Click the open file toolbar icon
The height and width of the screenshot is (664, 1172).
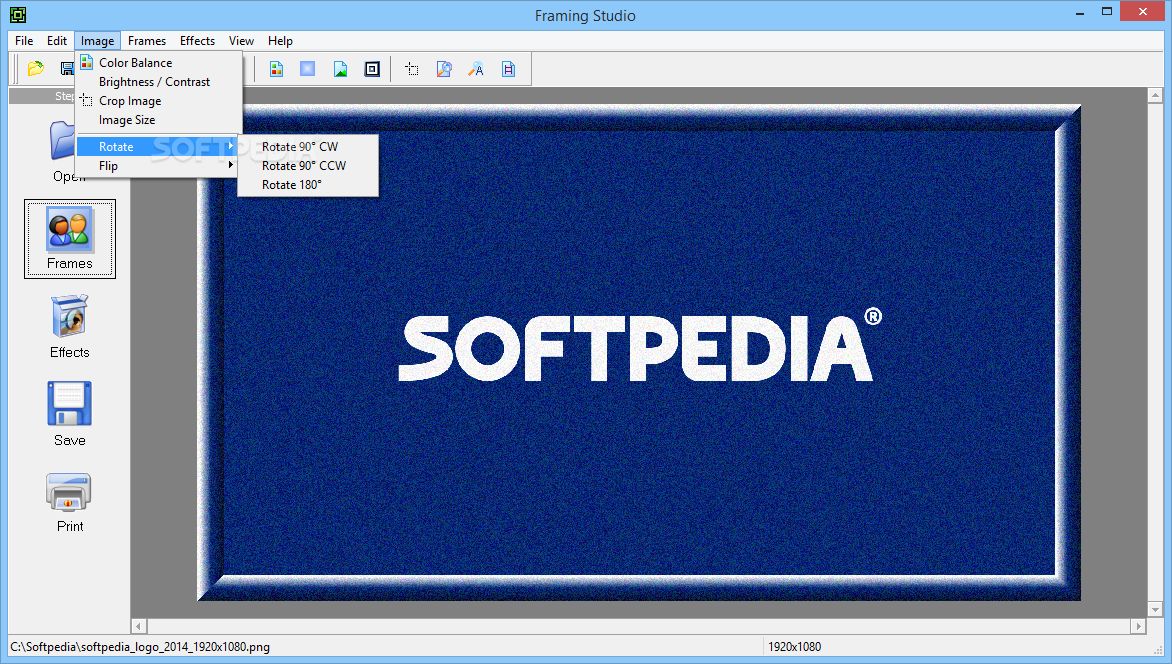pyautogui.click(x=35, y=69)
